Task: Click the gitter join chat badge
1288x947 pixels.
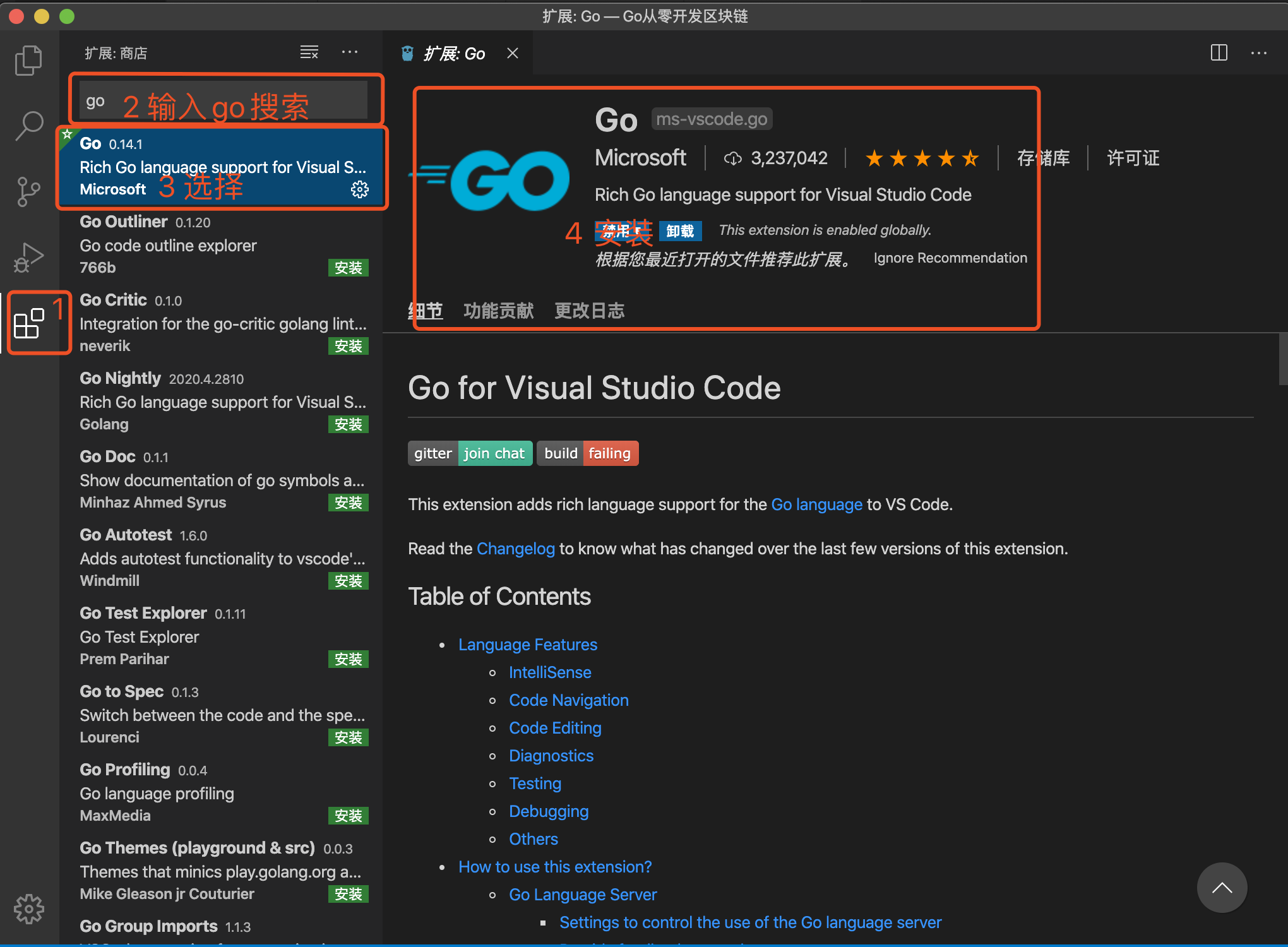Action: point(470,453)
